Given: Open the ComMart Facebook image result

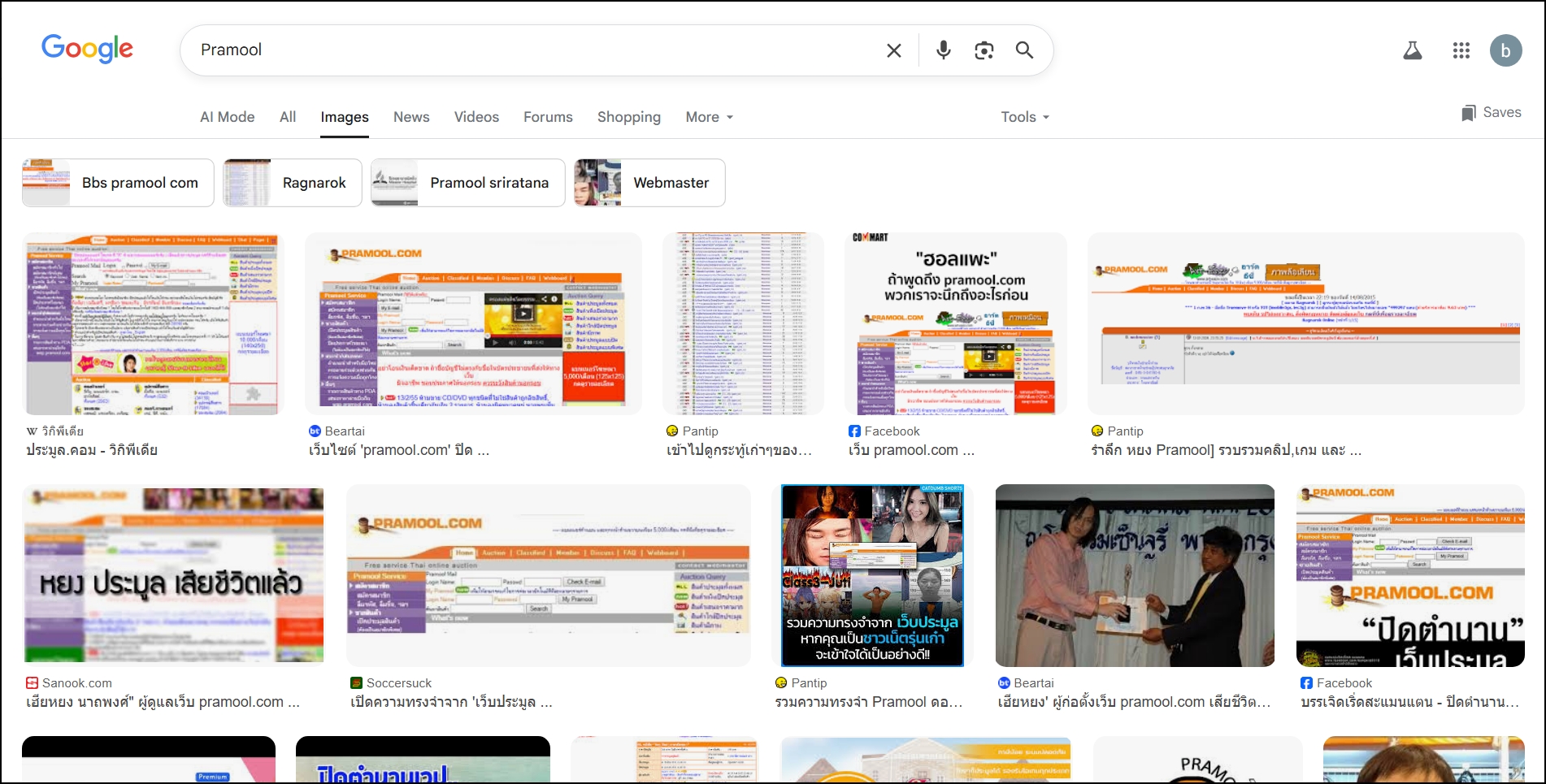Looking at the screenshot, I should tap(955, 323).
